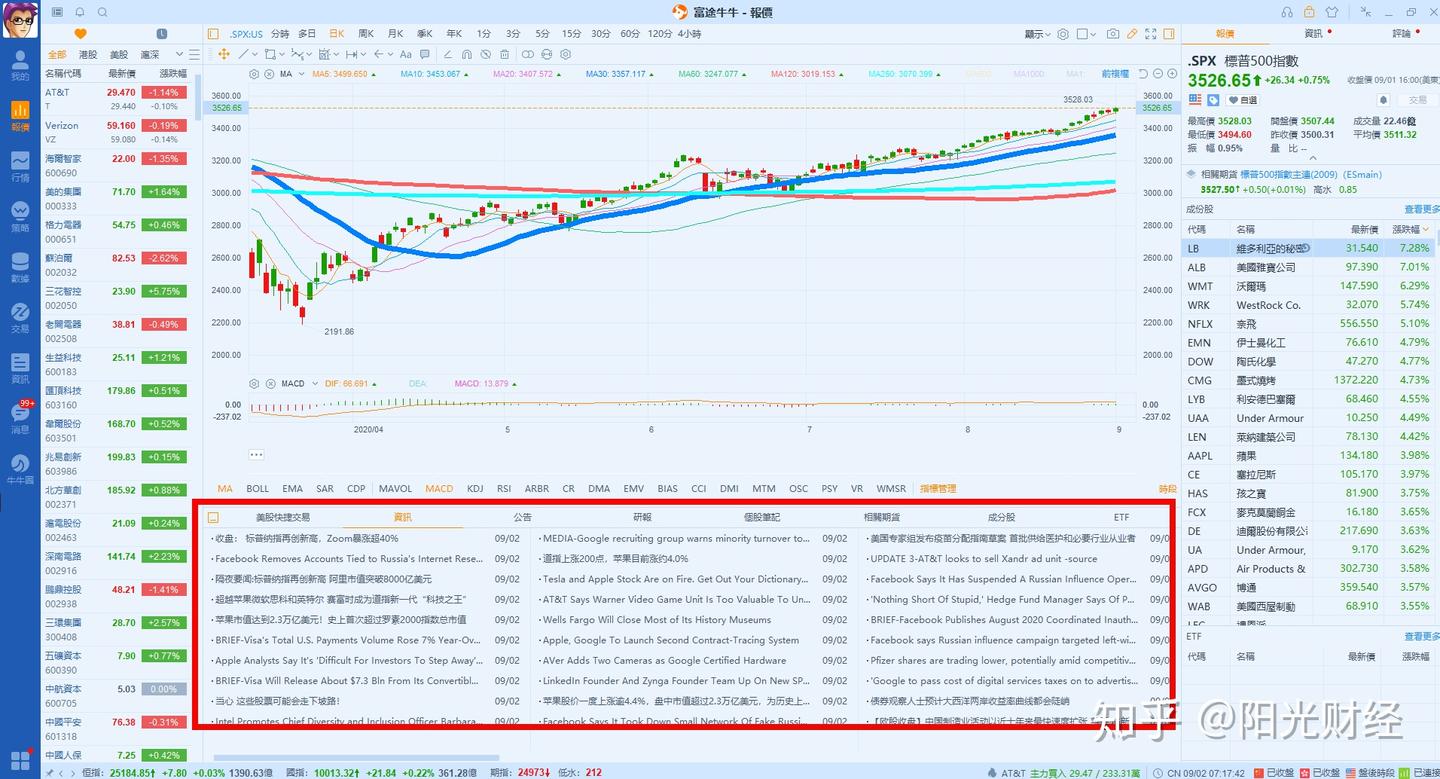1440x779 pixels.
Task: Open 牛牛圈 in the left sidebar
Action: (x=20, y=469)
